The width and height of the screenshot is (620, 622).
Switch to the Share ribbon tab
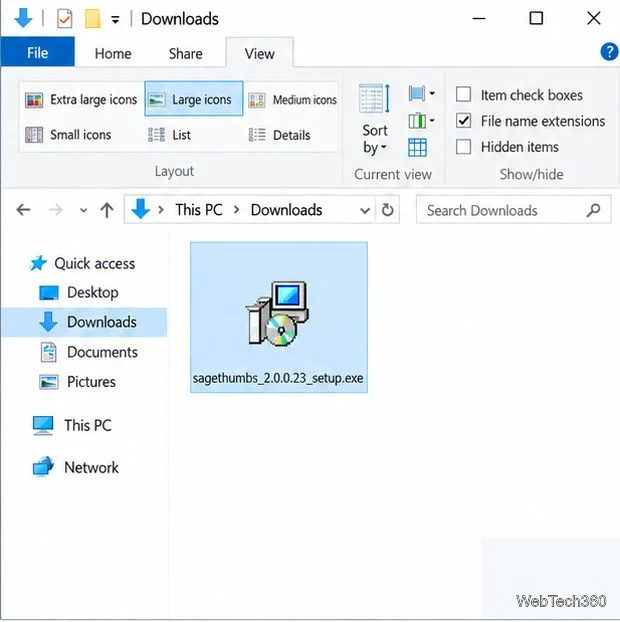[x=186, y=54]
